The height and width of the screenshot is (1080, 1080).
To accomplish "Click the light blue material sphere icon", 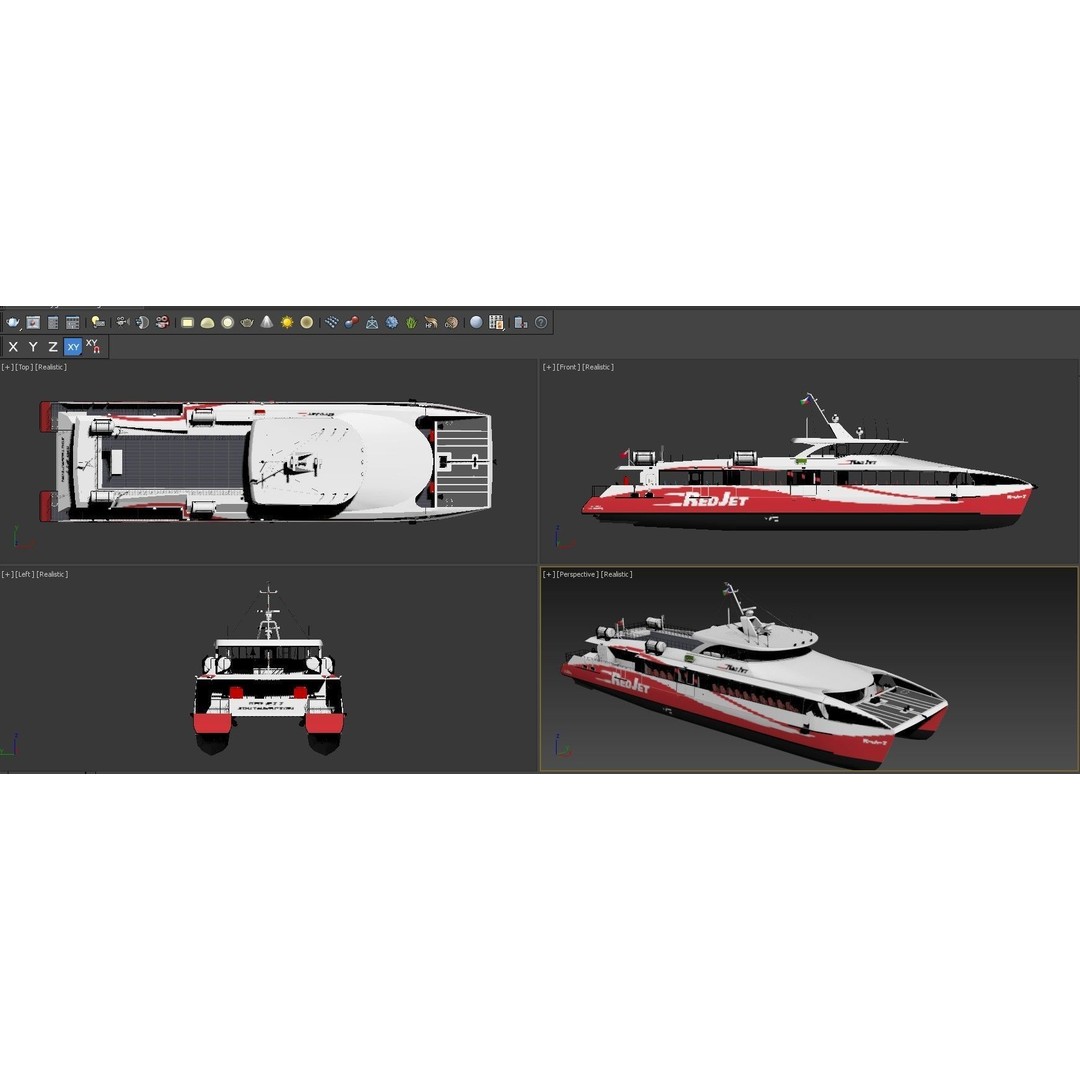I will 476,322.
